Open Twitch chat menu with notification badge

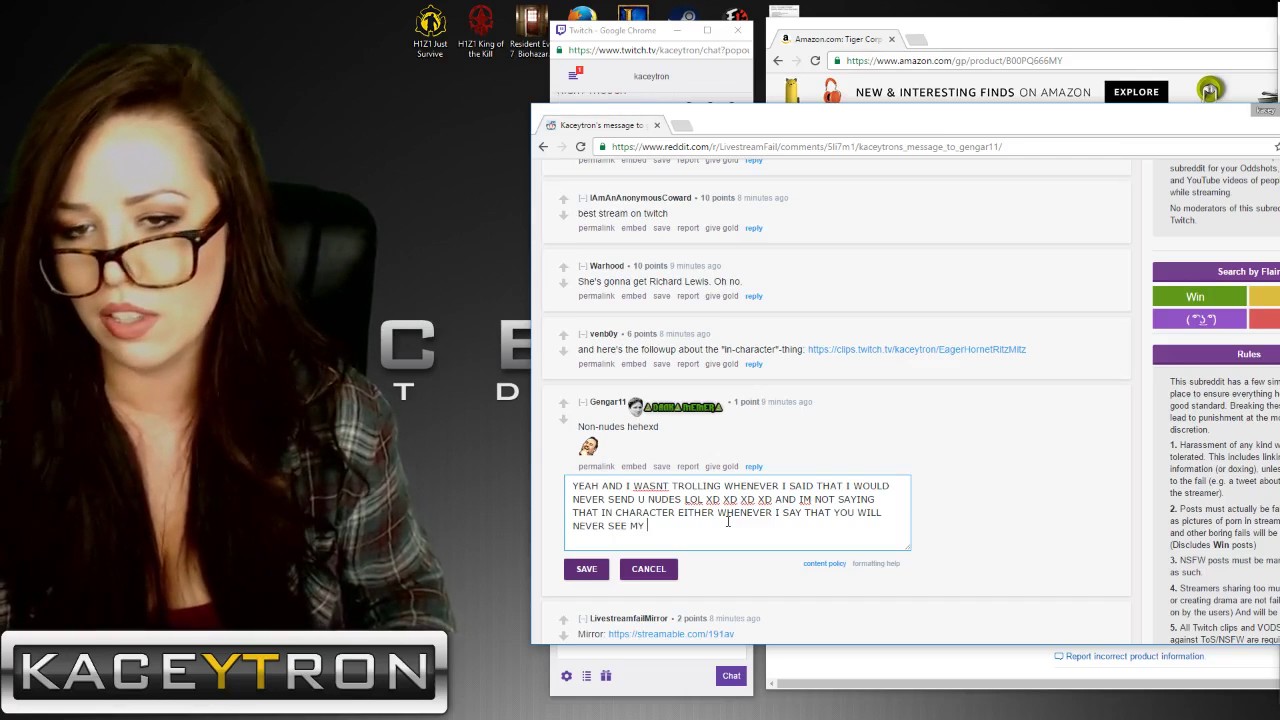(574, 74)
